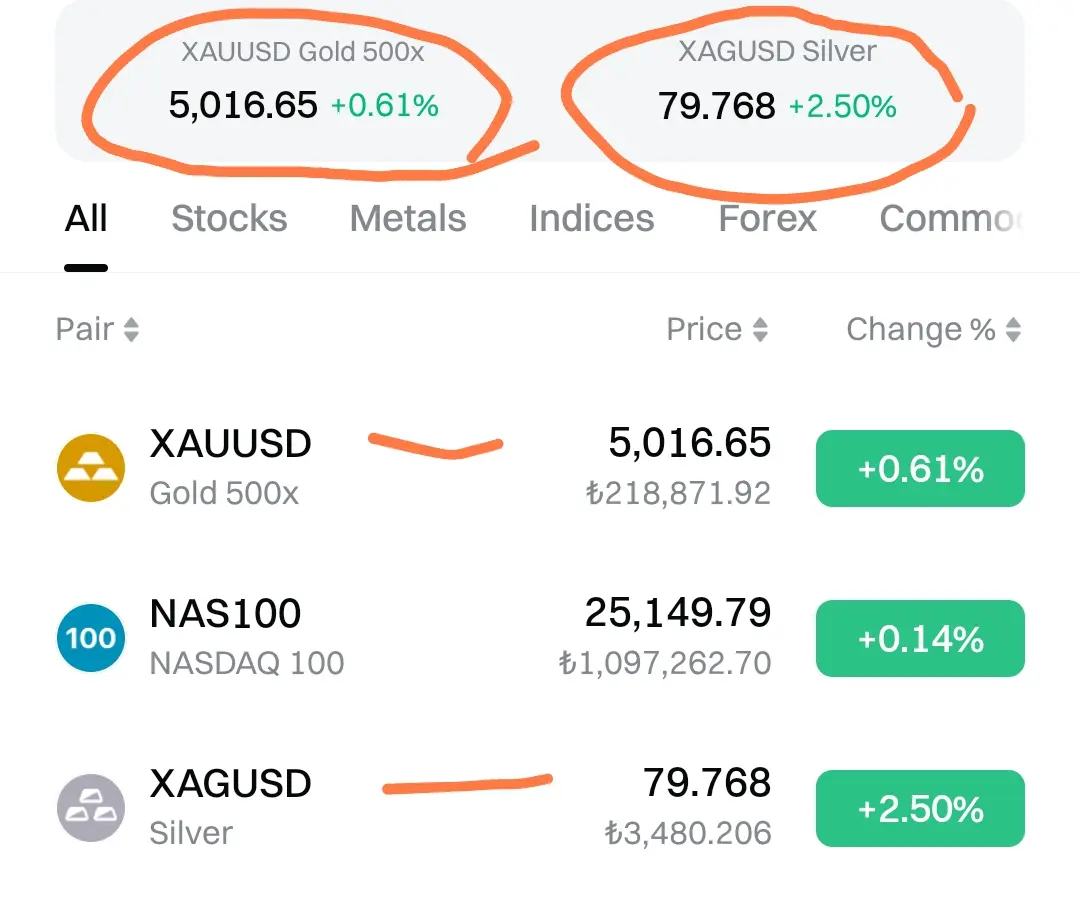Viewport: 1080px width, 898px height.
Task: Open the Forex tab
Action: [x=767, y=219]
